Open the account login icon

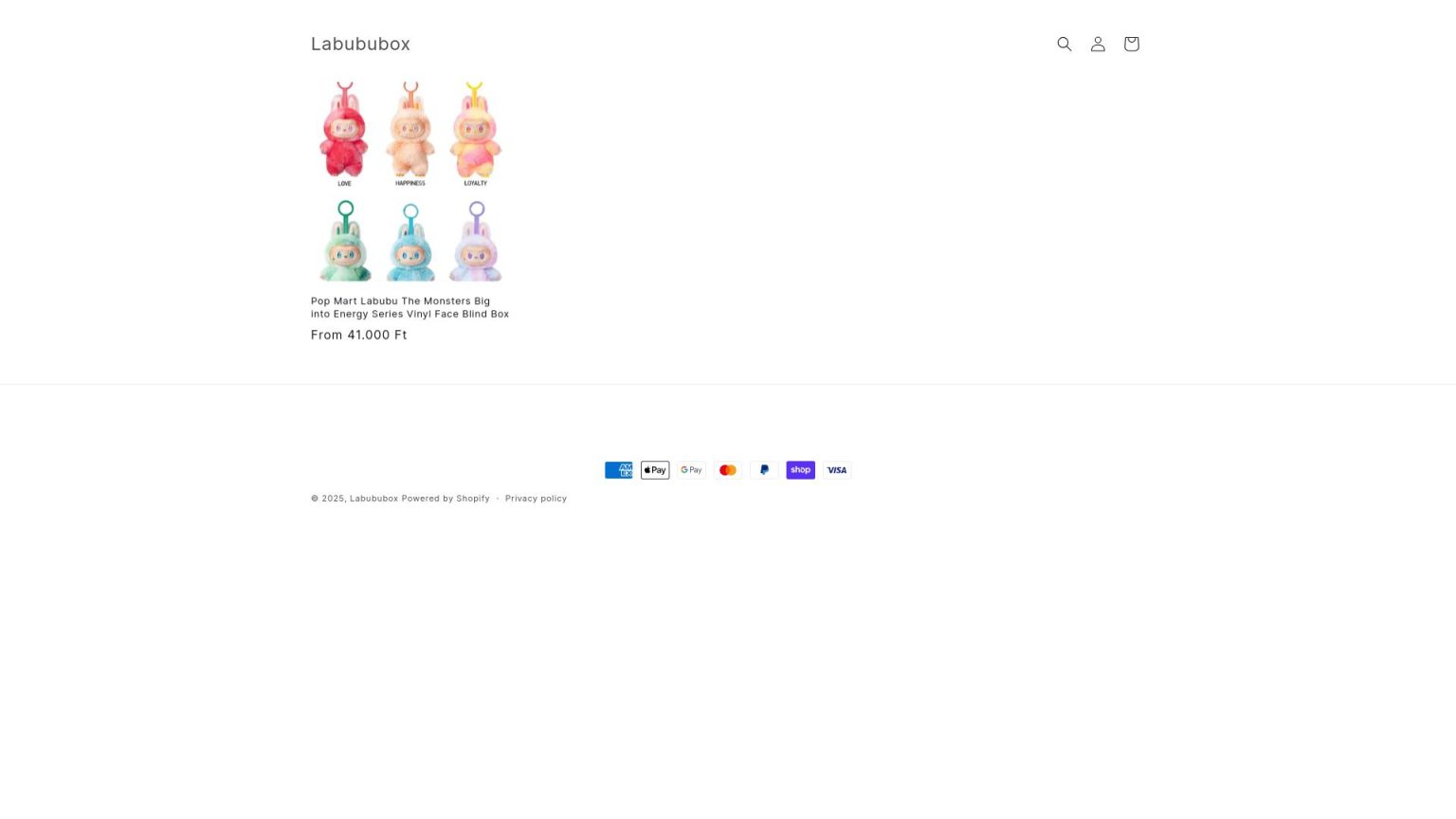[x=1098, y=44]
